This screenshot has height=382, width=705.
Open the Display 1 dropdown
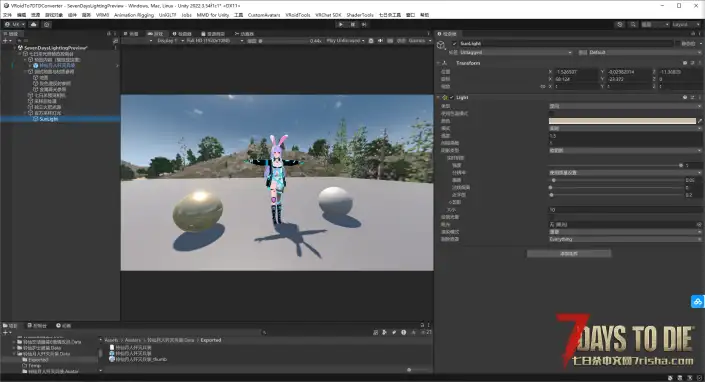coord(170,41)
